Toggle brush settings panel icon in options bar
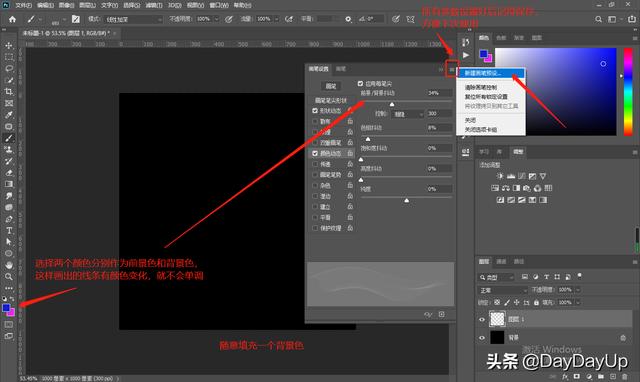This screenshot has height=382, width=640. [x=76, y=19]
